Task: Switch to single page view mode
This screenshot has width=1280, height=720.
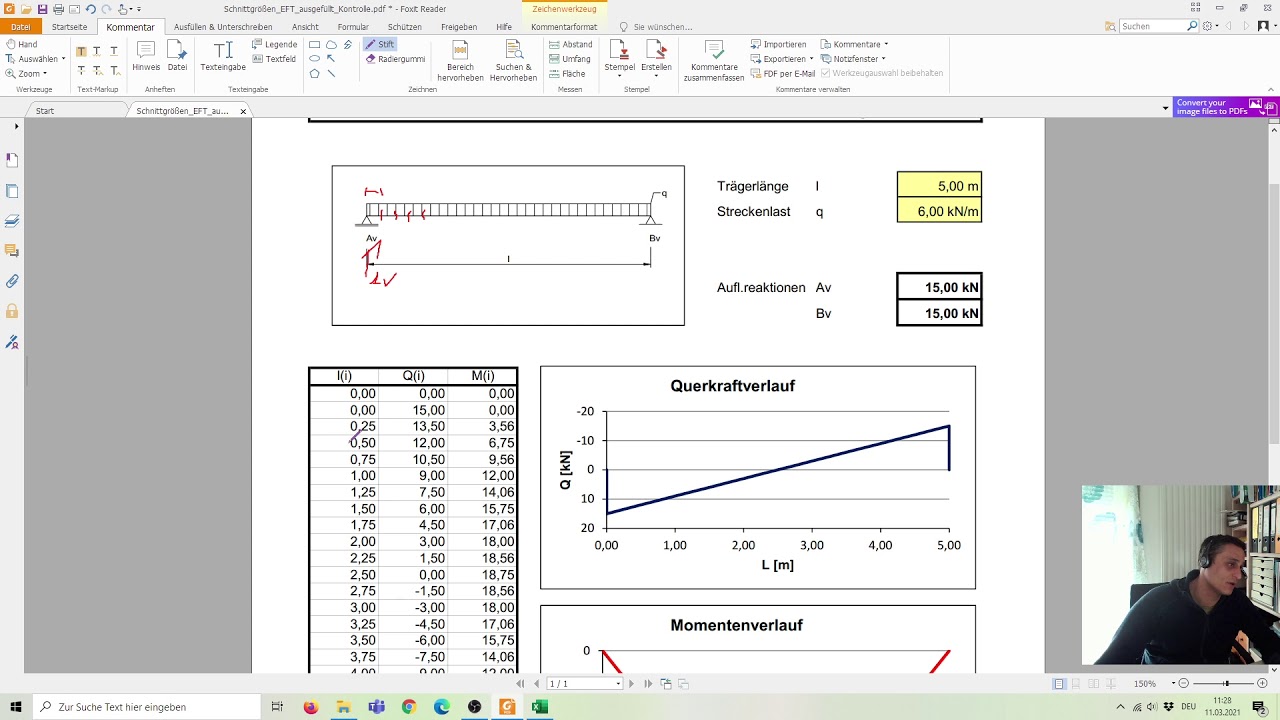Action: 1059,683
